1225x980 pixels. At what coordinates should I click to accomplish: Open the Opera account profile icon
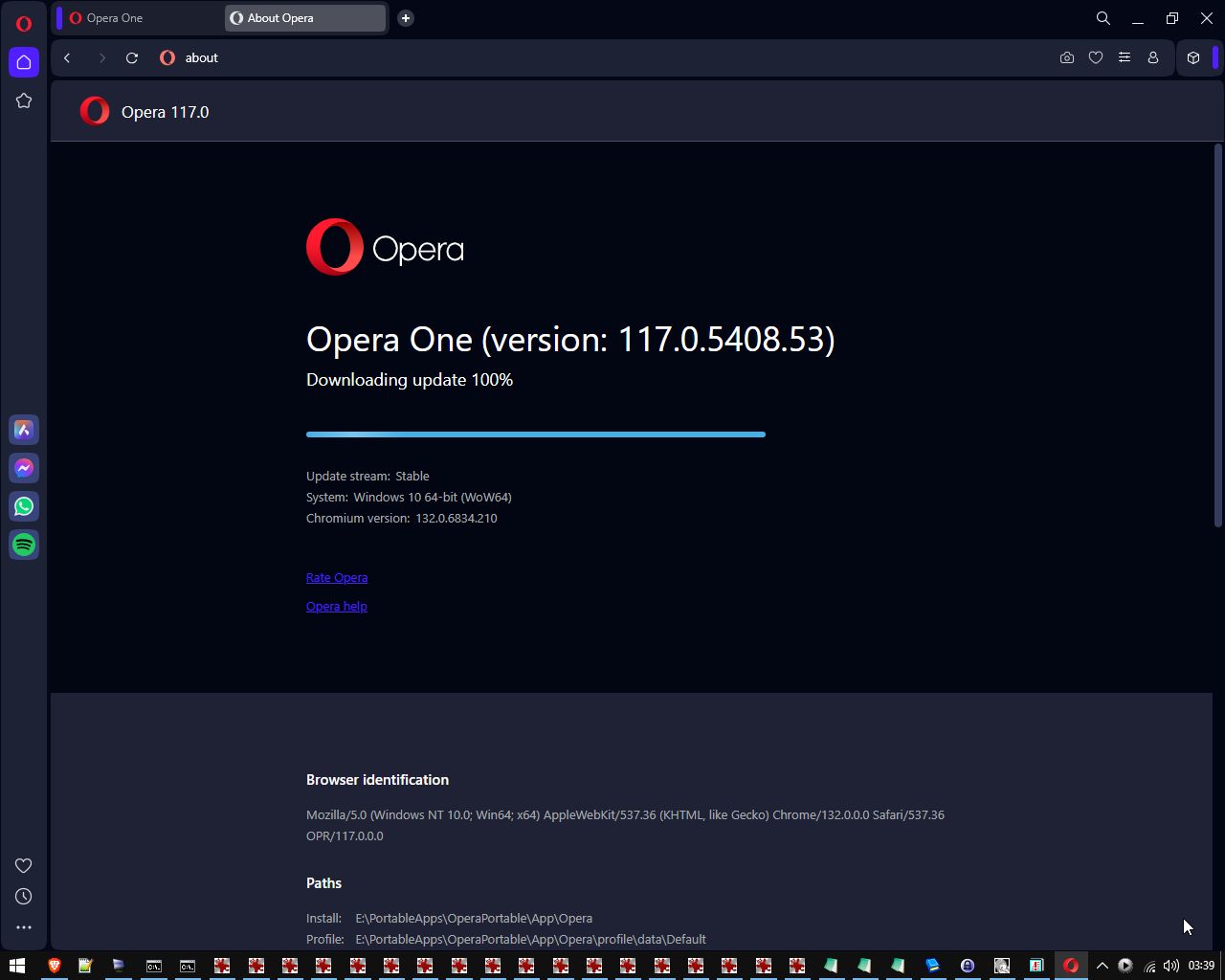coord(1153,58)
